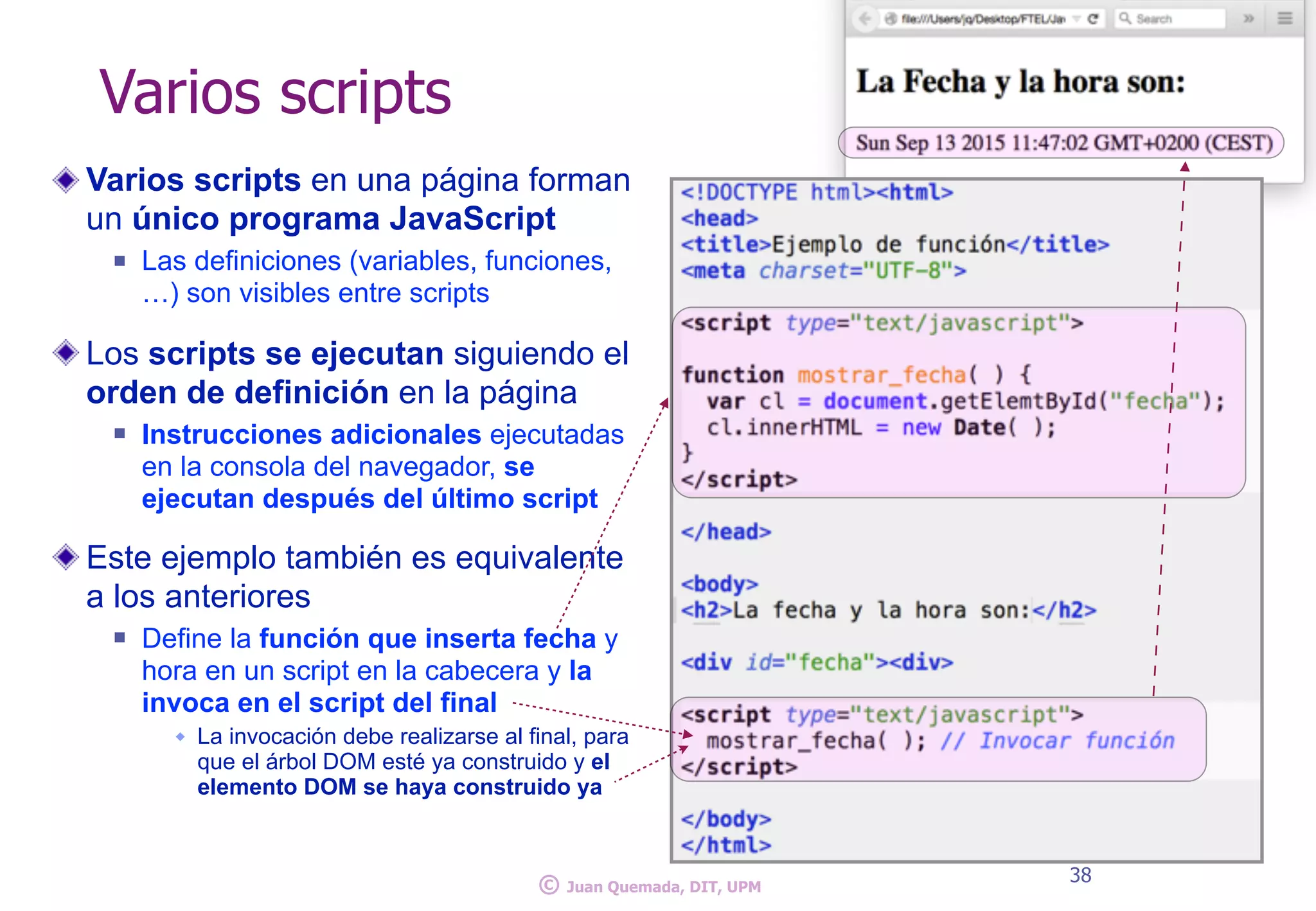Click sub-bullet 'Las definiciones (variables, funciones,'
1316x911 pixels.
377,261
